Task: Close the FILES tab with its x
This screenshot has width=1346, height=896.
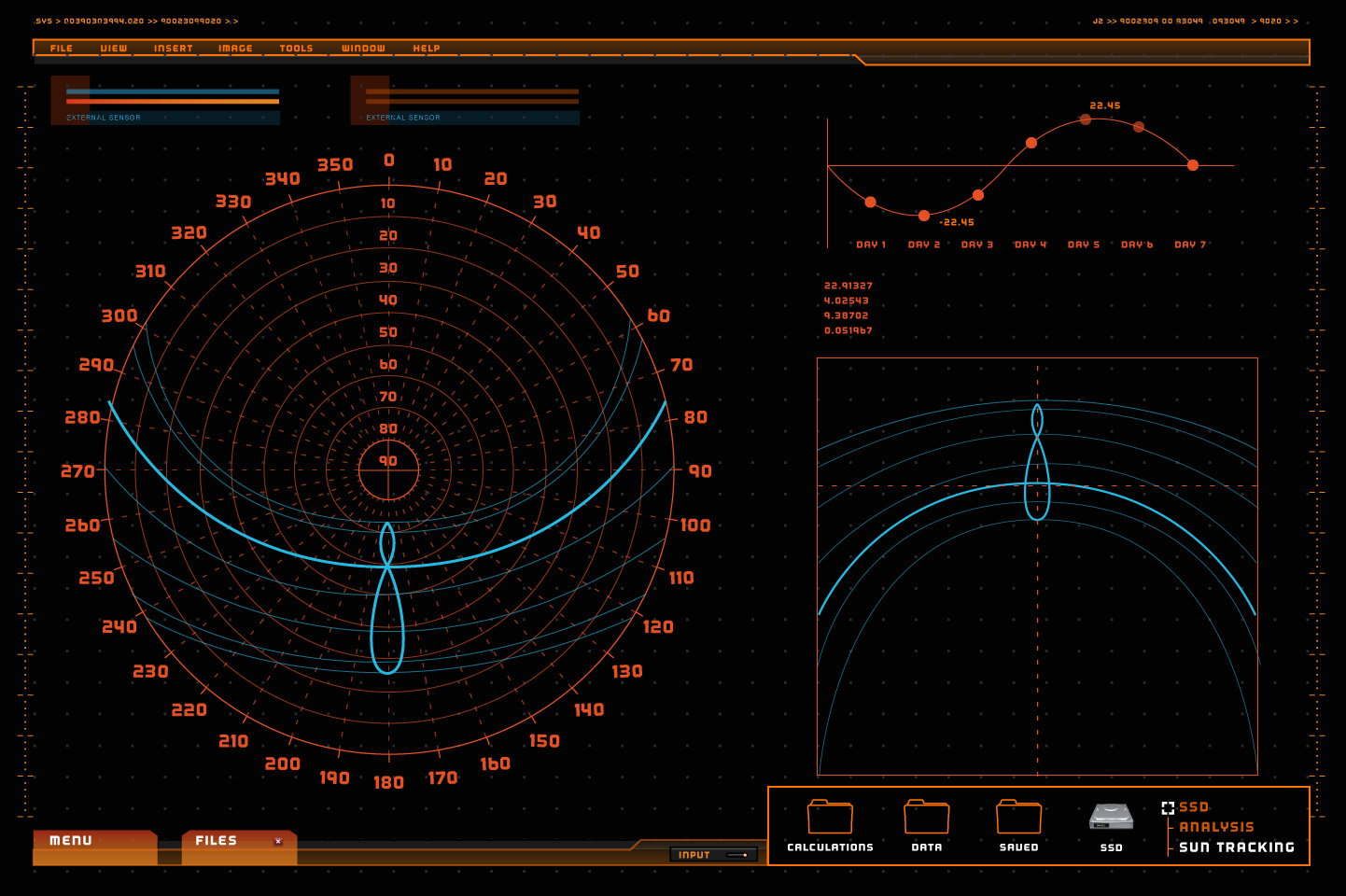Action: point(278,841)
